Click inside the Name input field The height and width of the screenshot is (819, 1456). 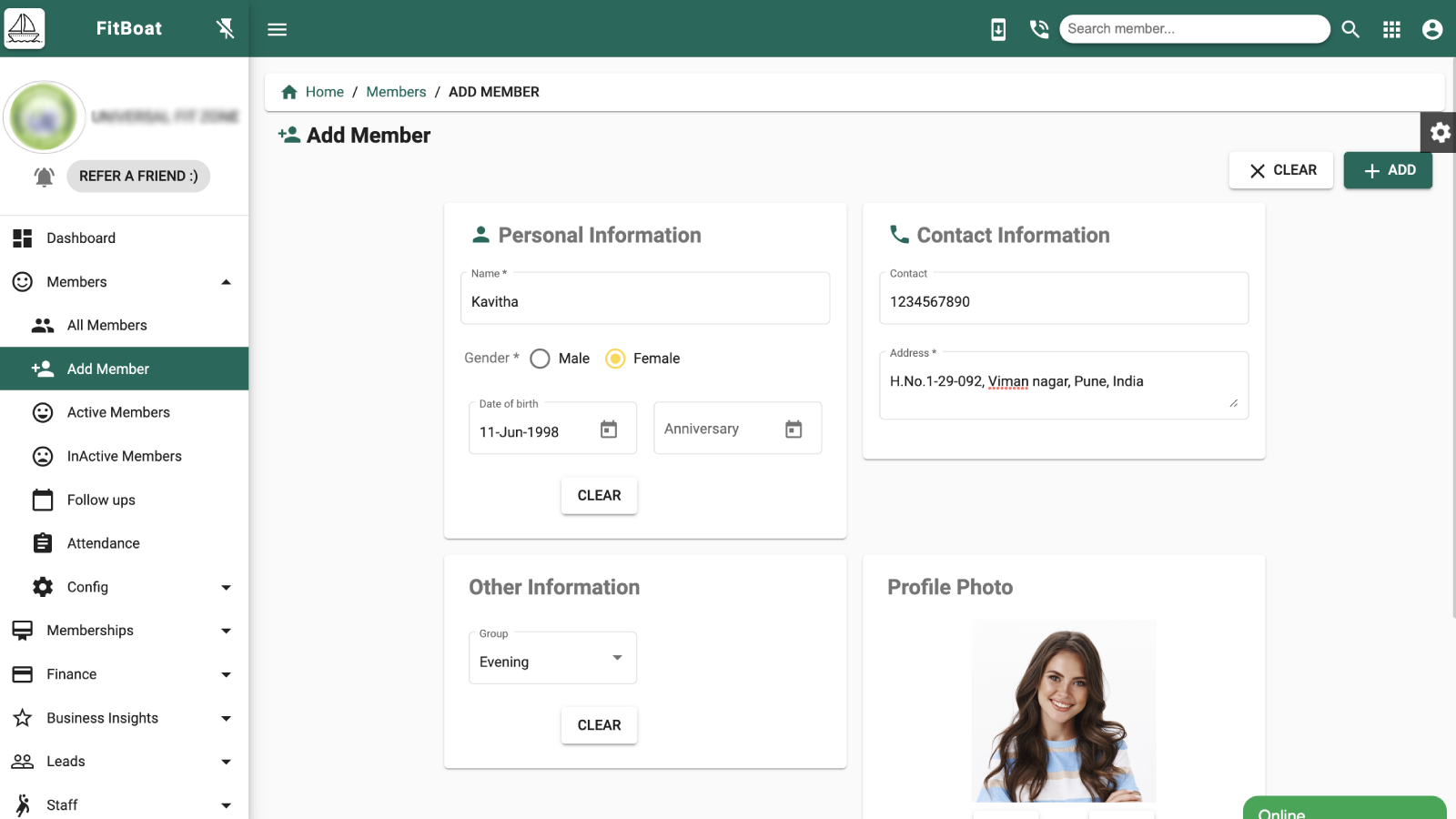[644, 301]
